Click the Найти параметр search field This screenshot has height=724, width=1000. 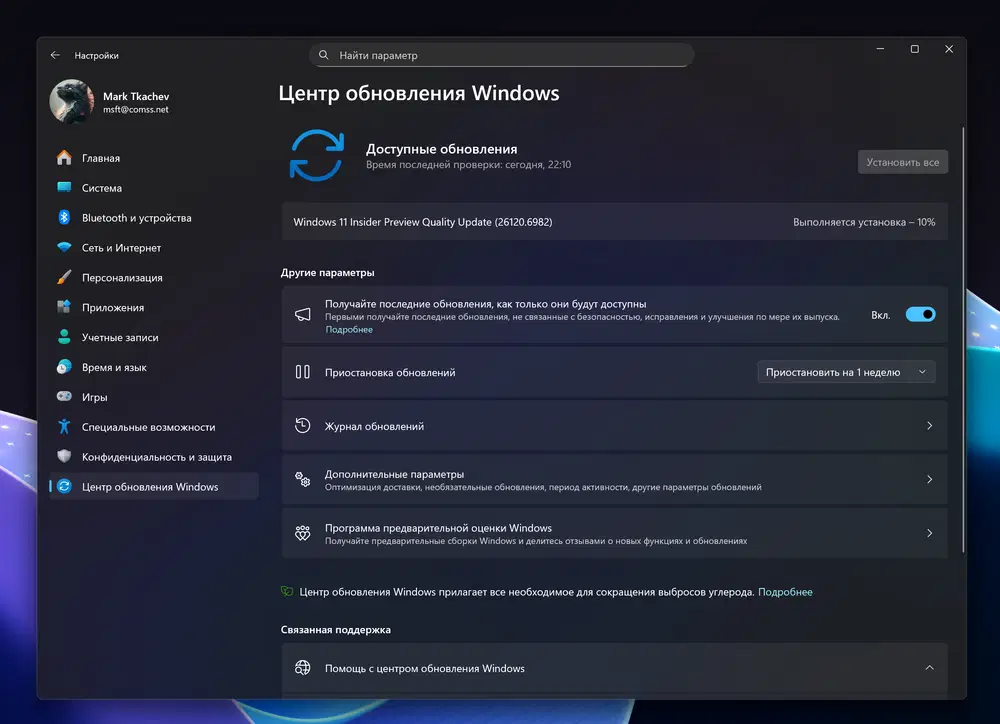point(500,54)
